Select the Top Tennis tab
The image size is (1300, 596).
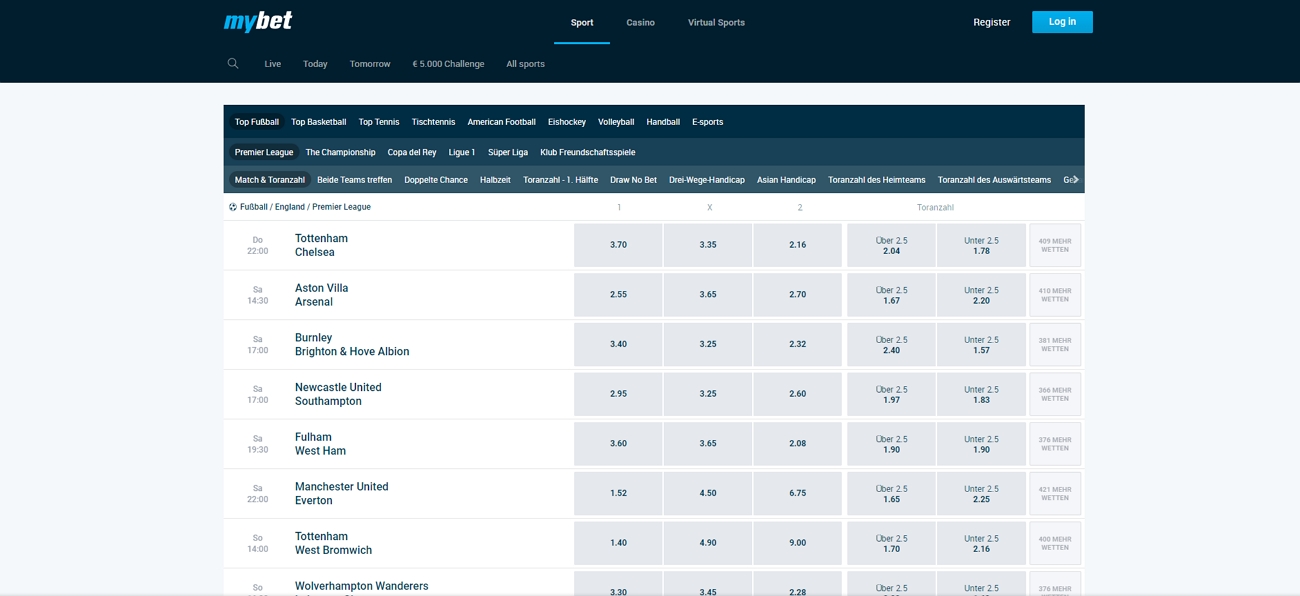click(379, 122)
